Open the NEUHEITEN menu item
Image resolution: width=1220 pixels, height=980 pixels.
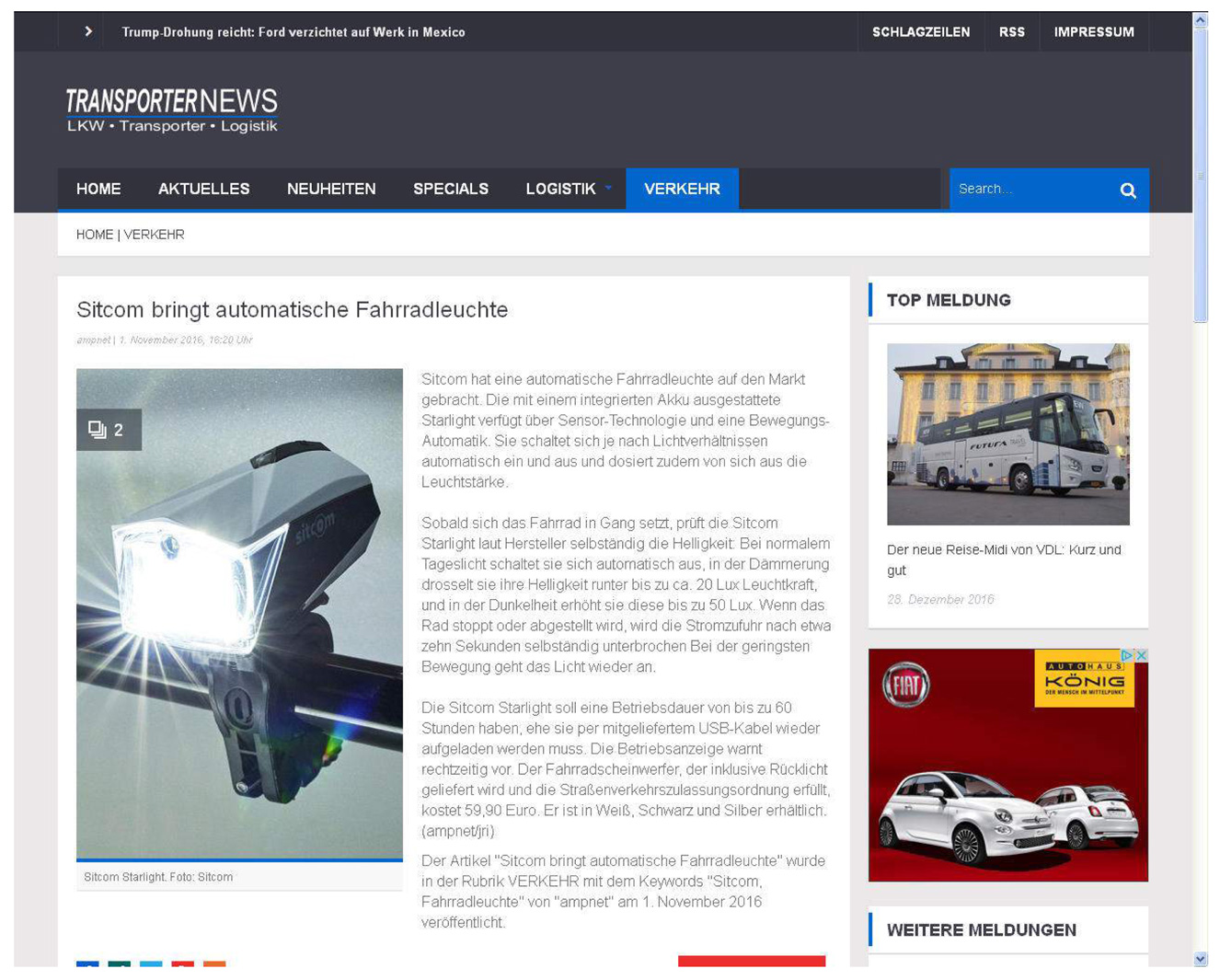tap(331, 189)
